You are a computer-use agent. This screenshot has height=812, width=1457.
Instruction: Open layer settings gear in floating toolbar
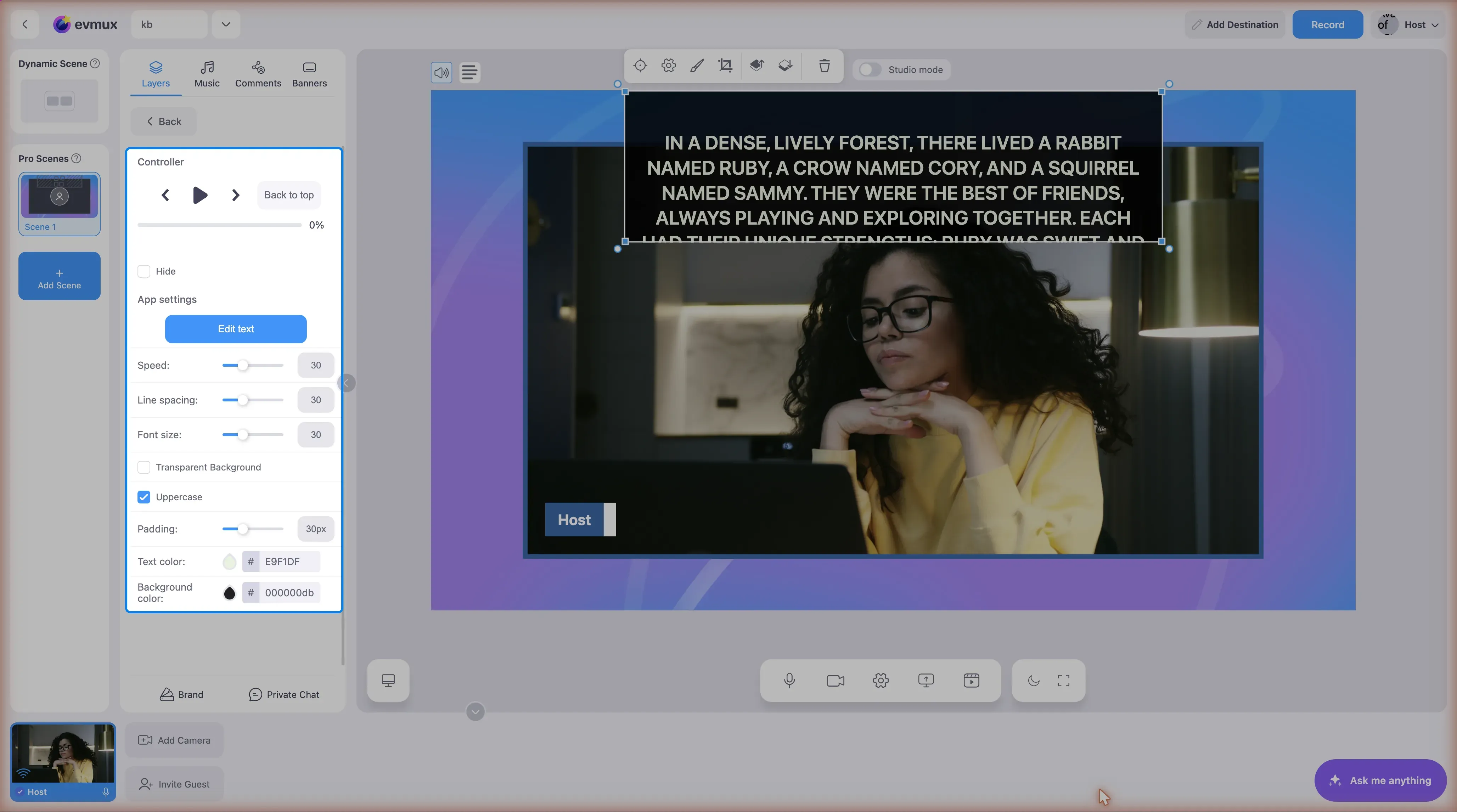668,66
